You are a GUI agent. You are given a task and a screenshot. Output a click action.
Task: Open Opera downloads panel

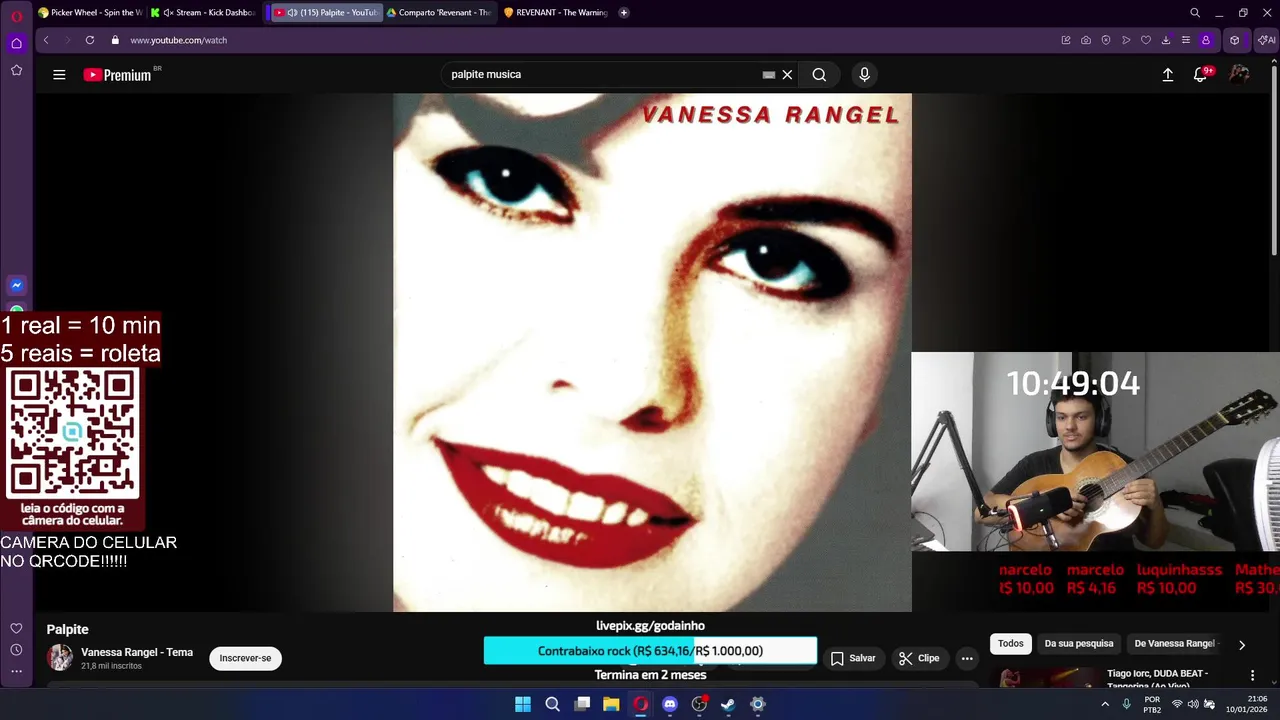coord(1166,40)
